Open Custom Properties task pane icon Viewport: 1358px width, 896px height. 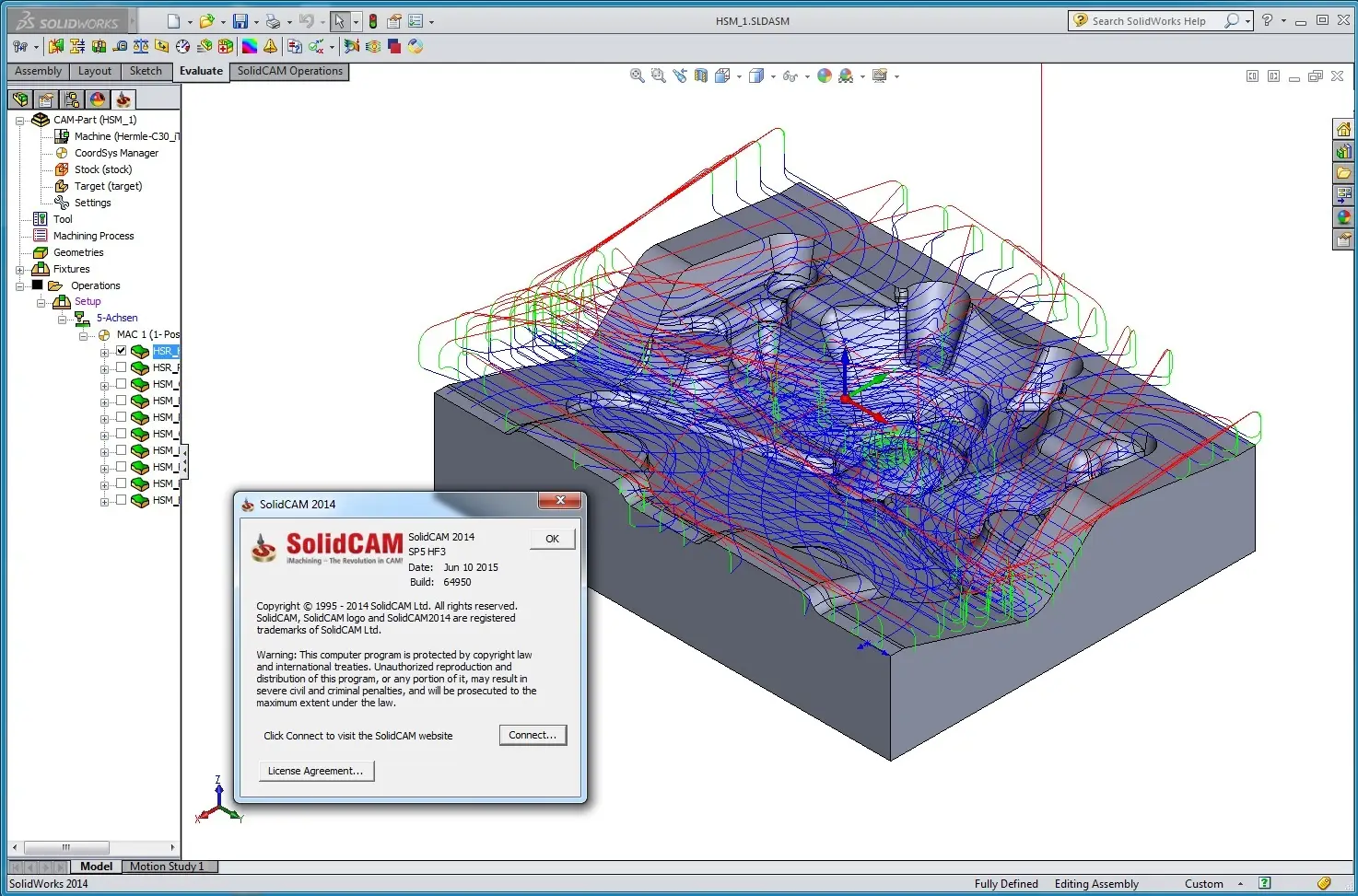coord(1343,239)
